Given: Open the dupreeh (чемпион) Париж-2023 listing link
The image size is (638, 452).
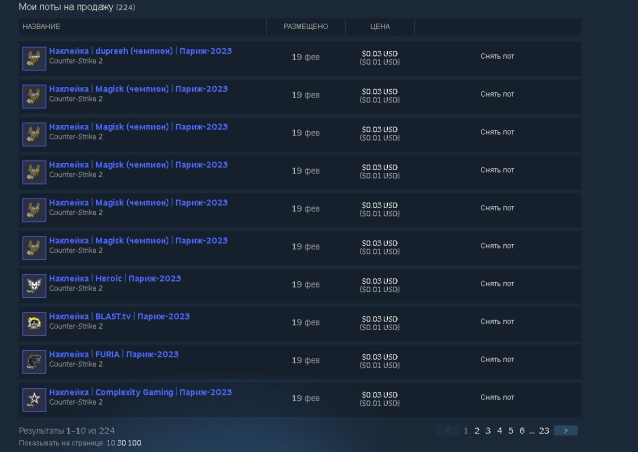Looking at the screenshot, I should tap(140, 51).
